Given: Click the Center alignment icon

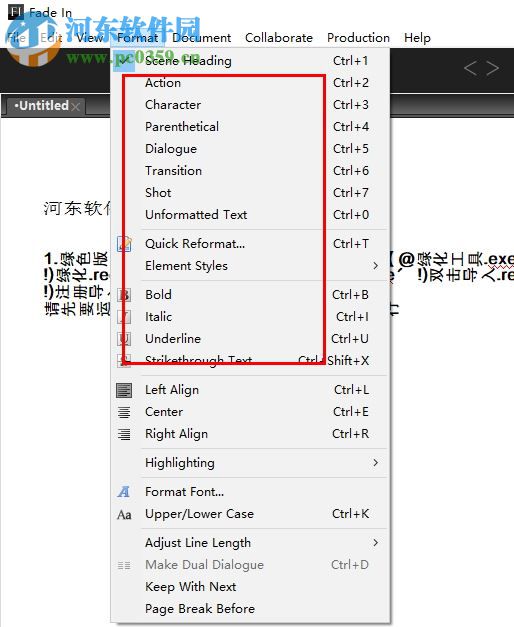Looking at the screenshot, I should 124,412.
